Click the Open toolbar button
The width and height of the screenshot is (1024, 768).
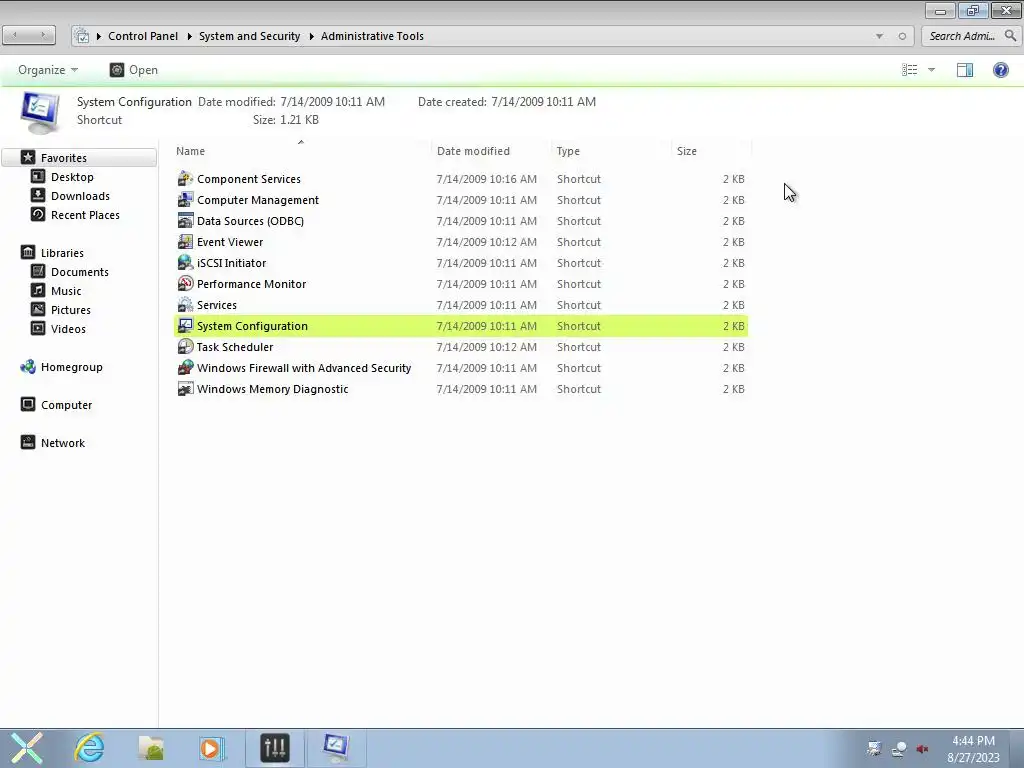coord(134,70)
